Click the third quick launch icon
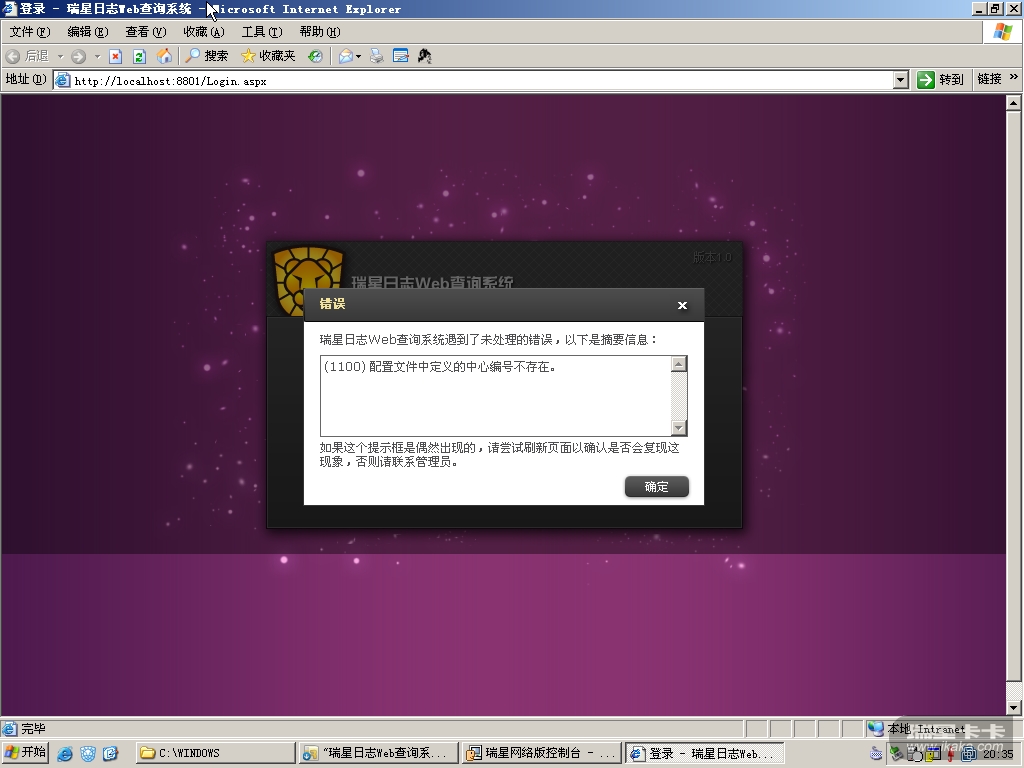1024x768 pixels. coord(110,754)
